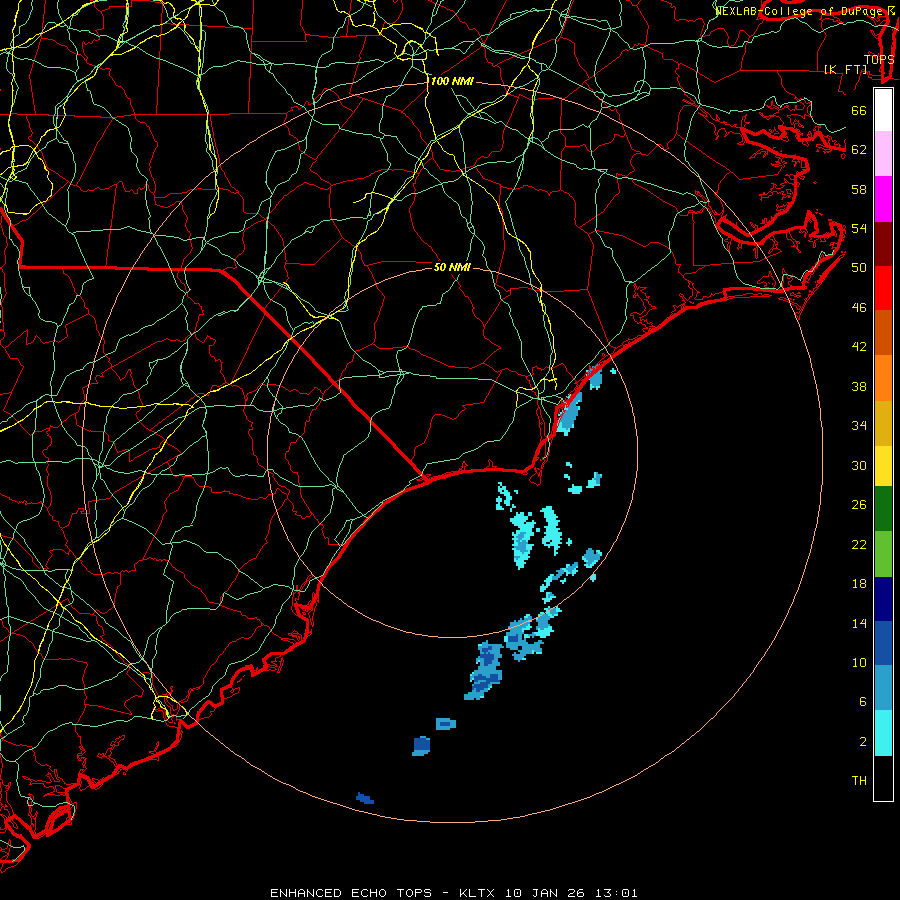
Task: Click the "TOPS" legend title
Action: click(879, 60)
